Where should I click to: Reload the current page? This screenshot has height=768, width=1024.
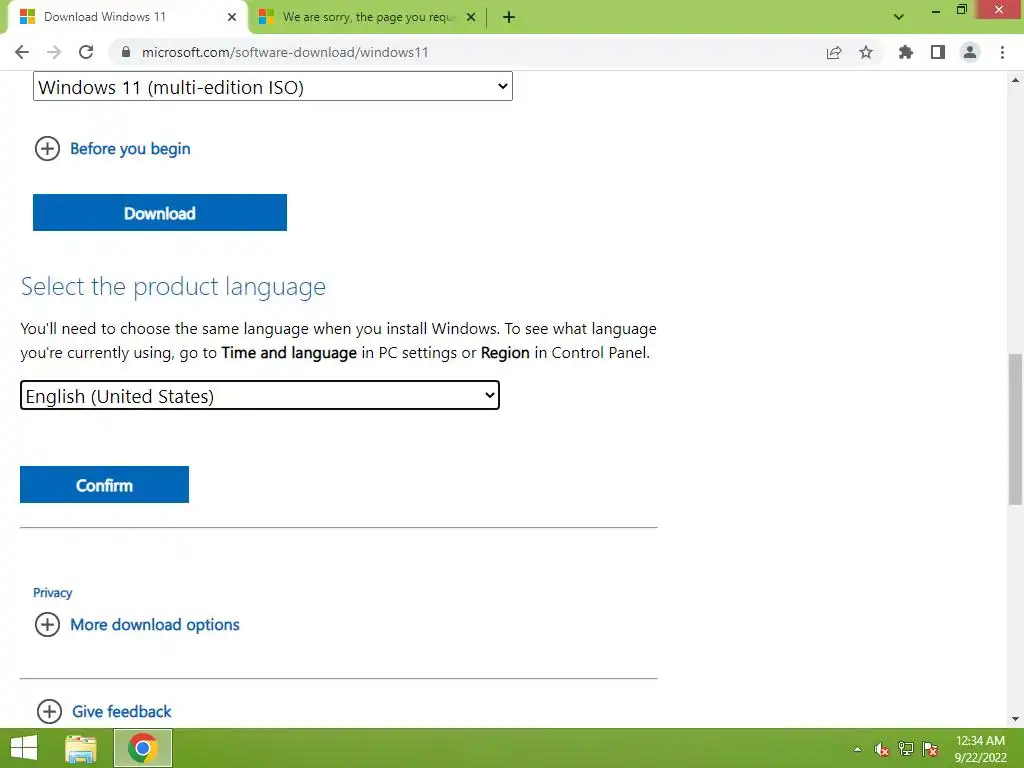86,52
